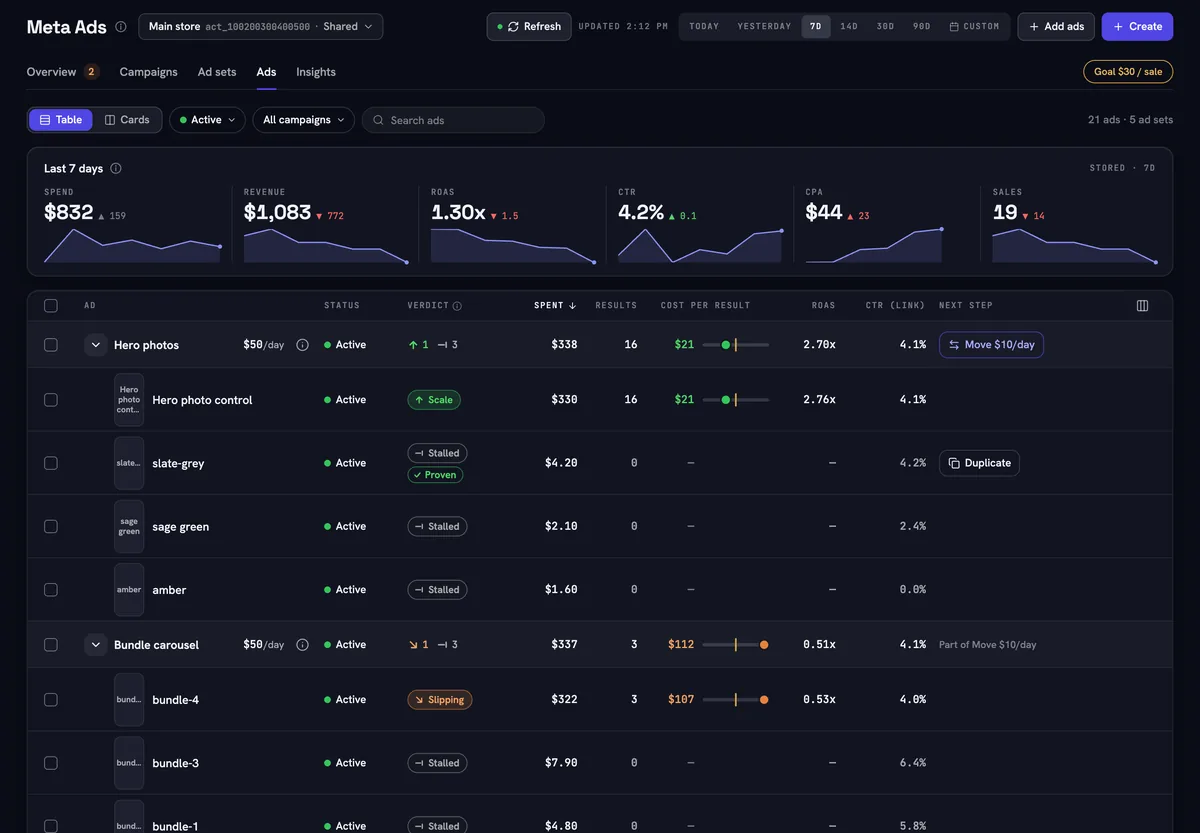Click the Create button
Viewport: 1200px width, 833px height.
click(x=1138, y=27)
